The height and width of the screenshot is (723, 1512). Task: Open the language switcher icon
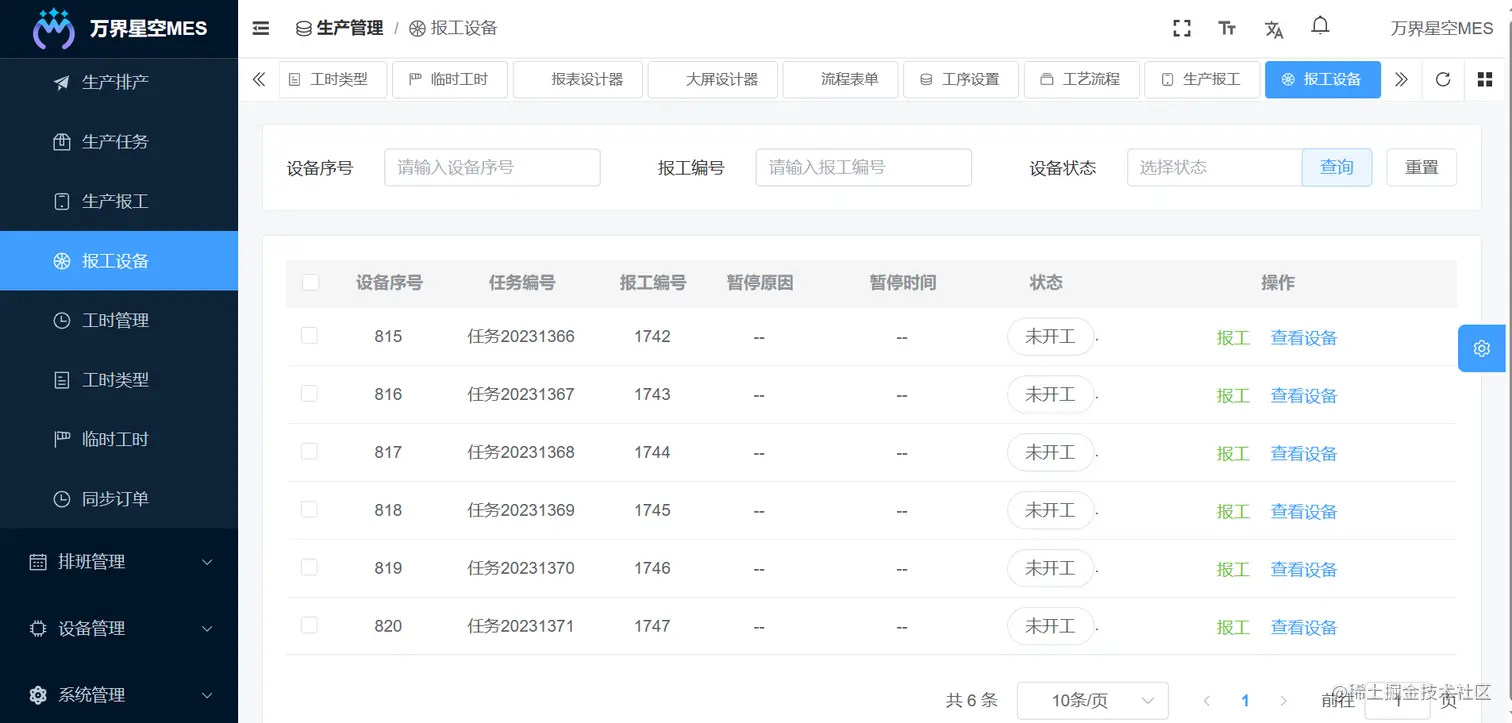[1274, 29]
